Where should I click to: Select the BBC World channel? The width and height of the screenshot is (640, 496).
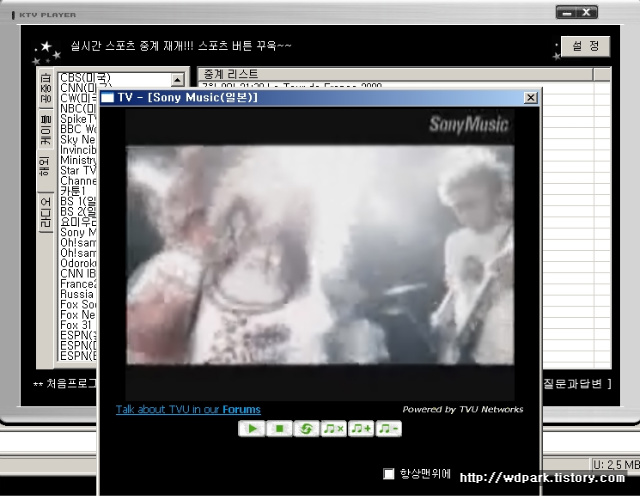78,129
